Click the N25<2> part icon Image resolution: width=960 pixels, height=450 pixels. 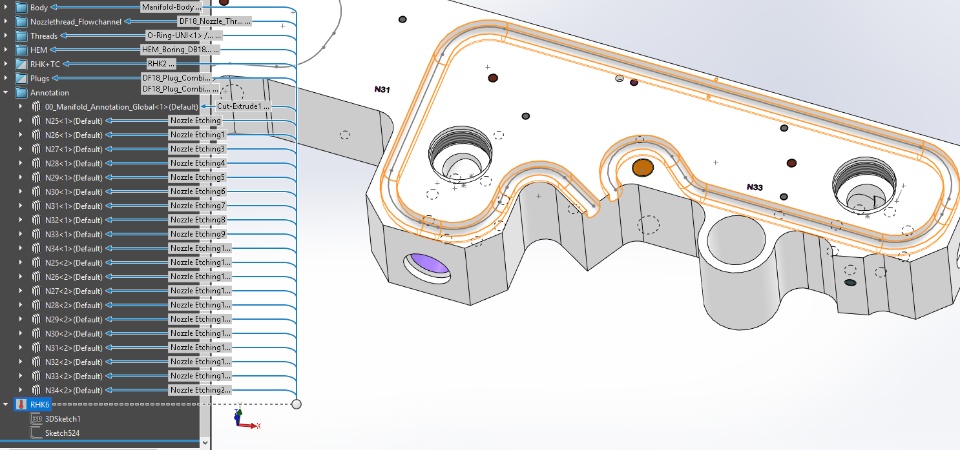(36, 263)
